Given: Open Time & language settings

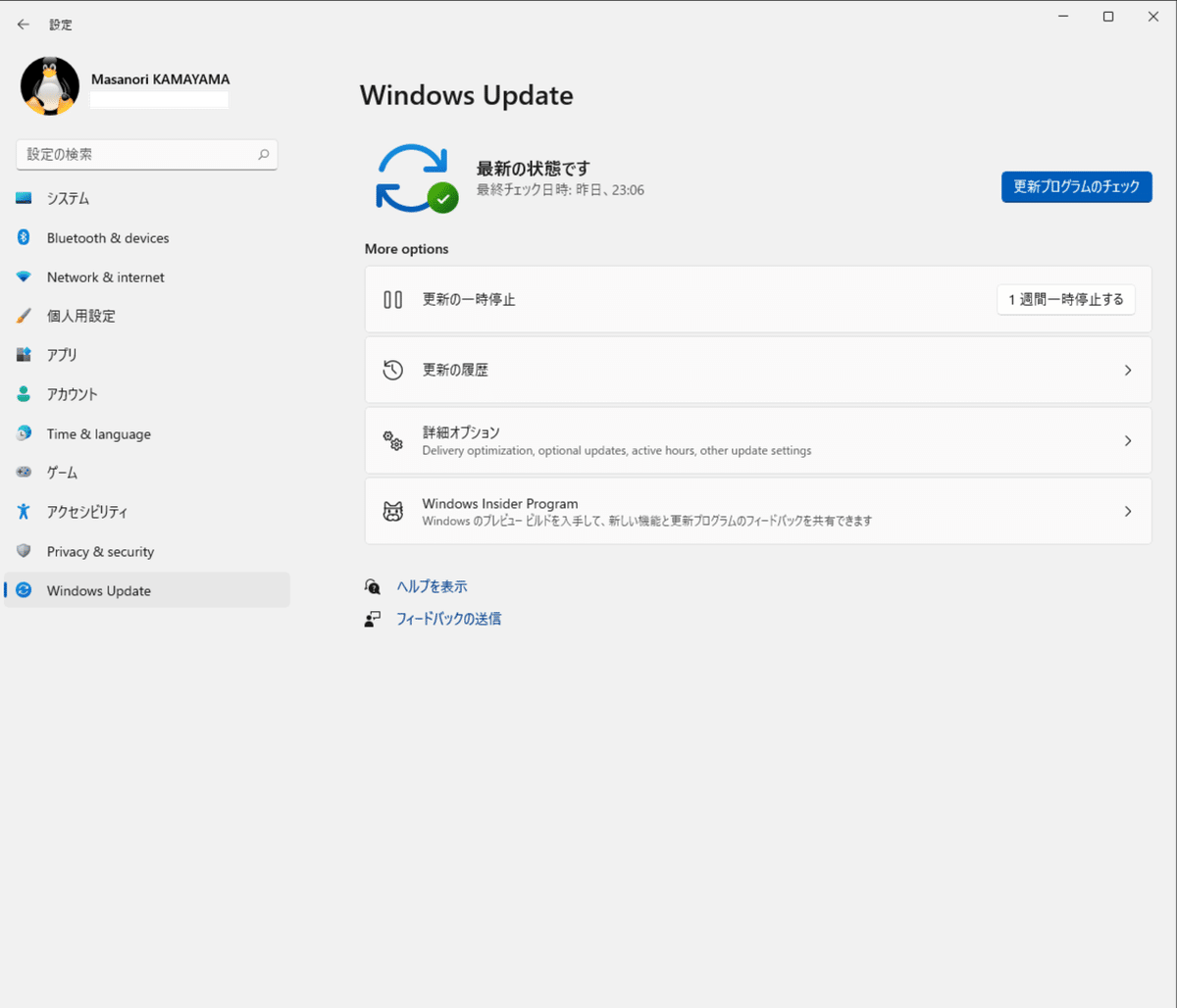Looking at the screenshot, I should pyautogui.click(x=147, y=433).
